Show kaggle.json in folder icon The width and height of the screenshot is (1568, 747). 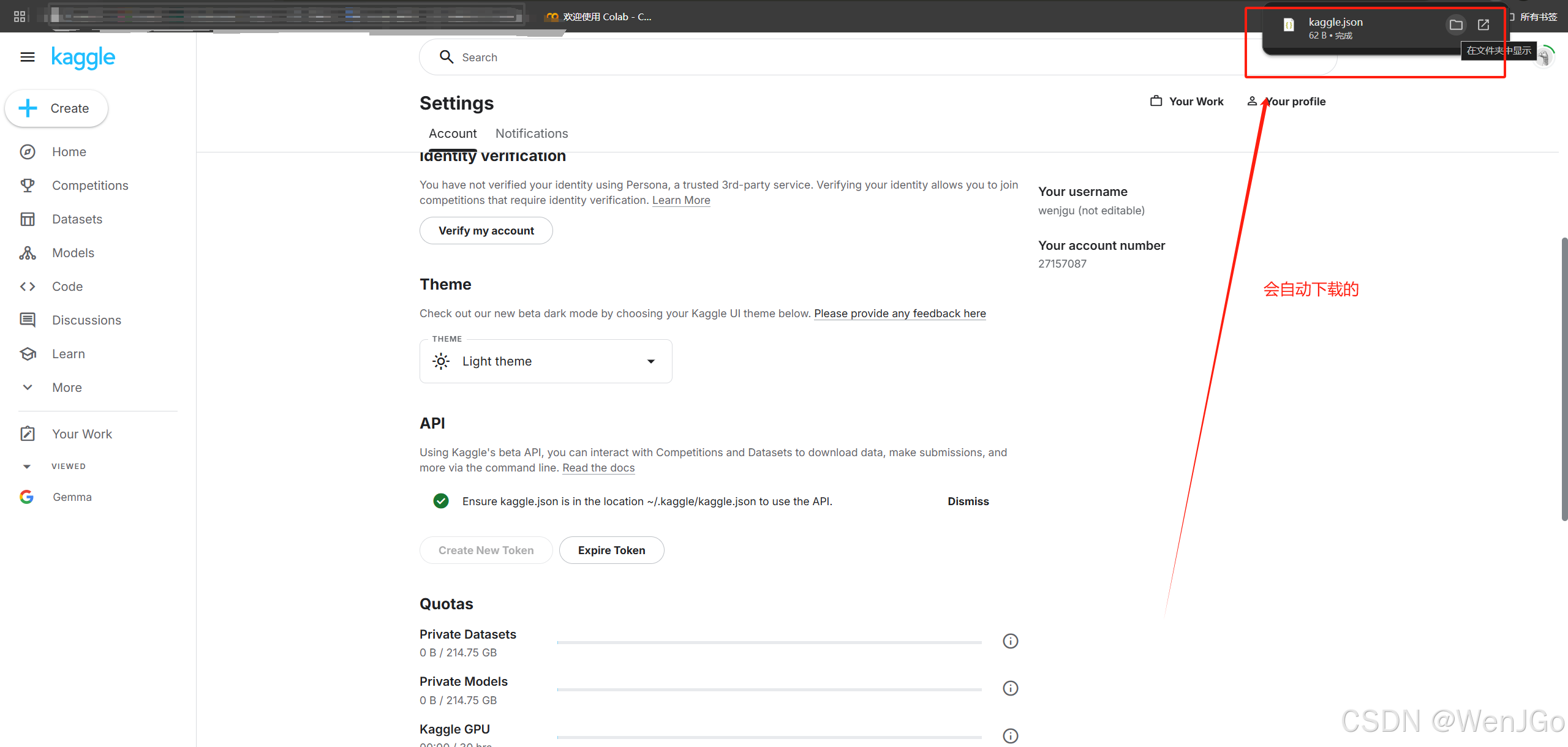[1456, 24]
